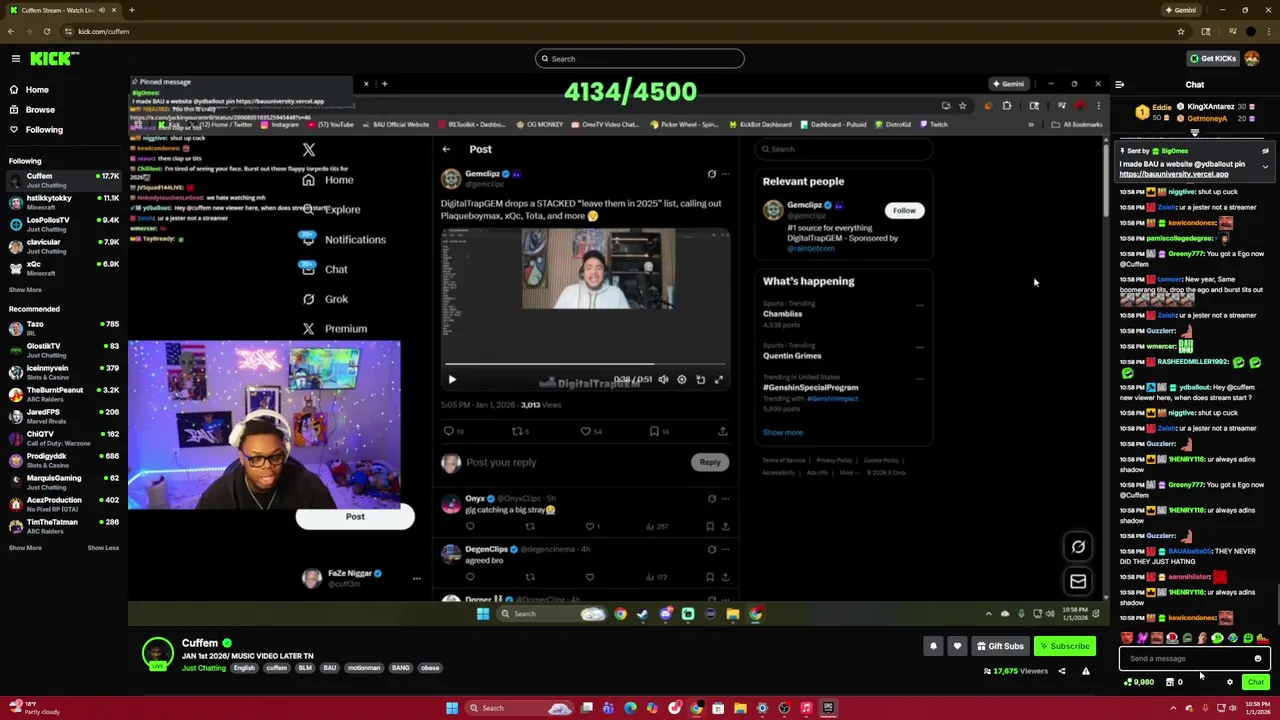Go to Home in Kick sidebar
The image size is (1280, 720).
tap(37, 90)
